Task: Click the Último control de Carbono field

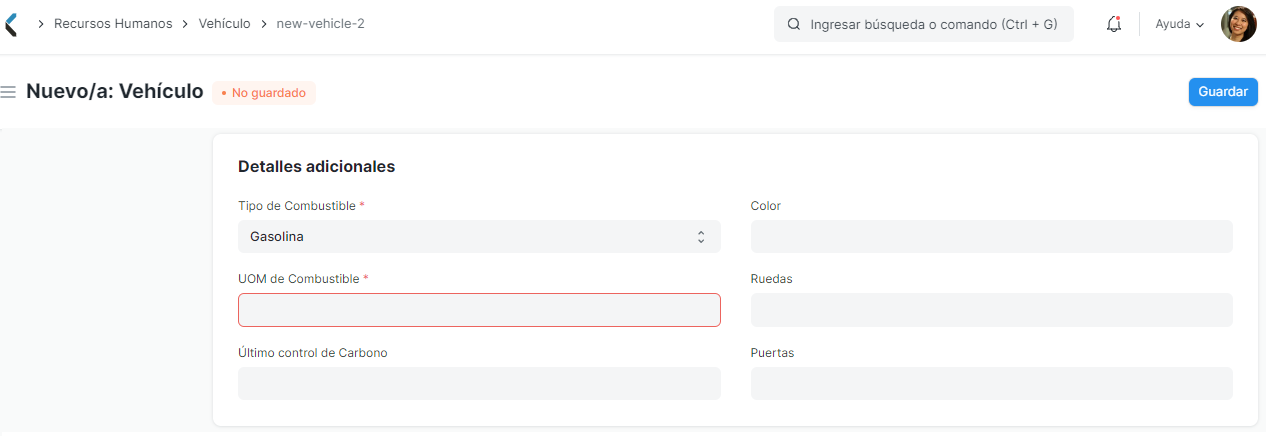Action: click(479, 384)
